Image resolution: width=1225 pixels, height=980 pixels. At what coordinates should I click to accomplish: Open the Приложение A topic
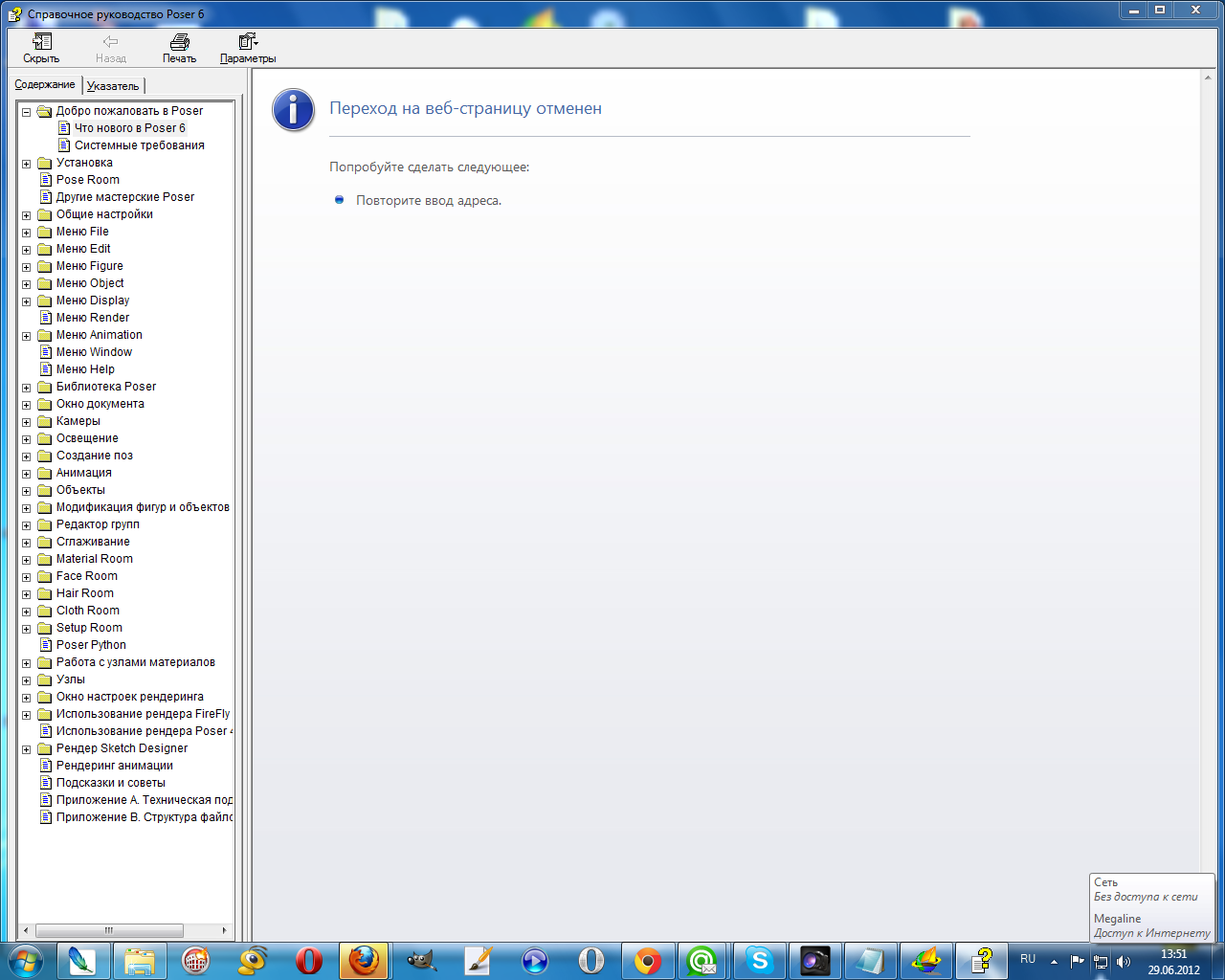coord(144,800)
